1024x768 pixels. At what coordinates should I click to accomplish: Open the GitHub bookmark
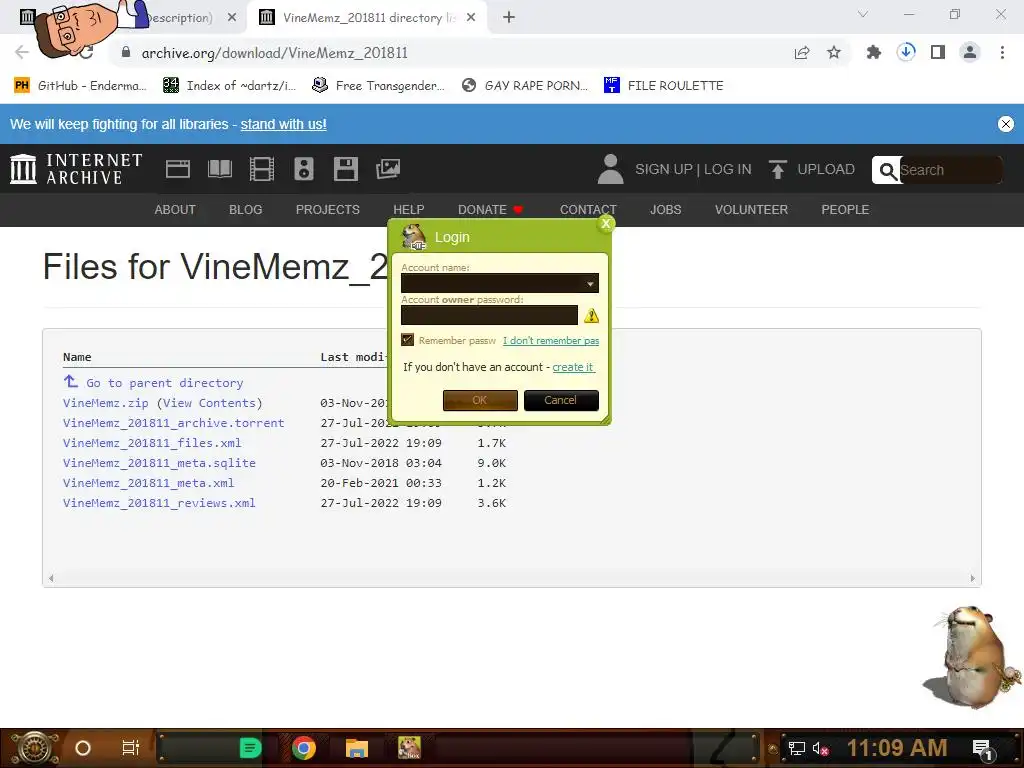pos(81,86)
